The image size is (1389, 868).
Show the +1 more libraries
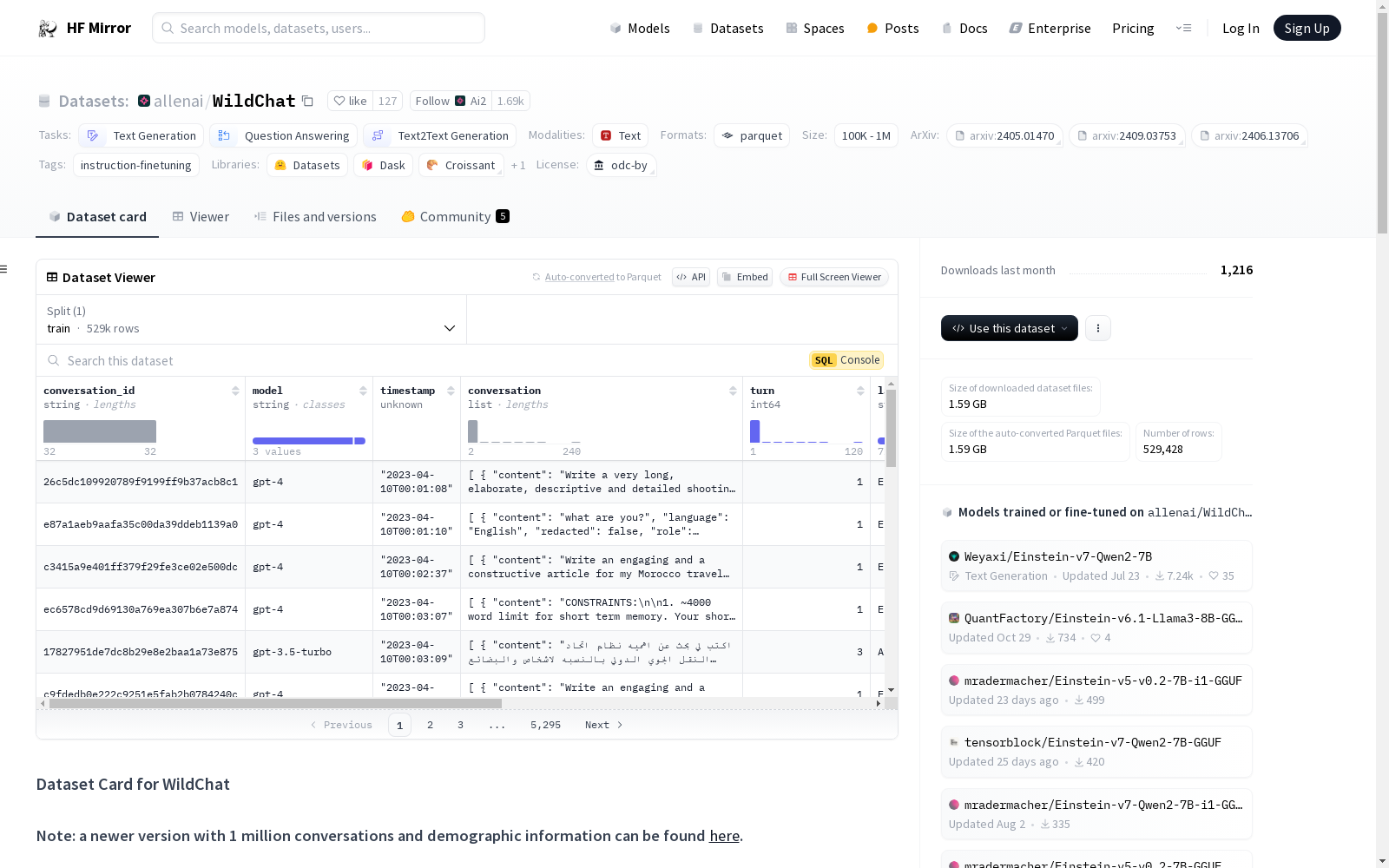coord(518,165)
